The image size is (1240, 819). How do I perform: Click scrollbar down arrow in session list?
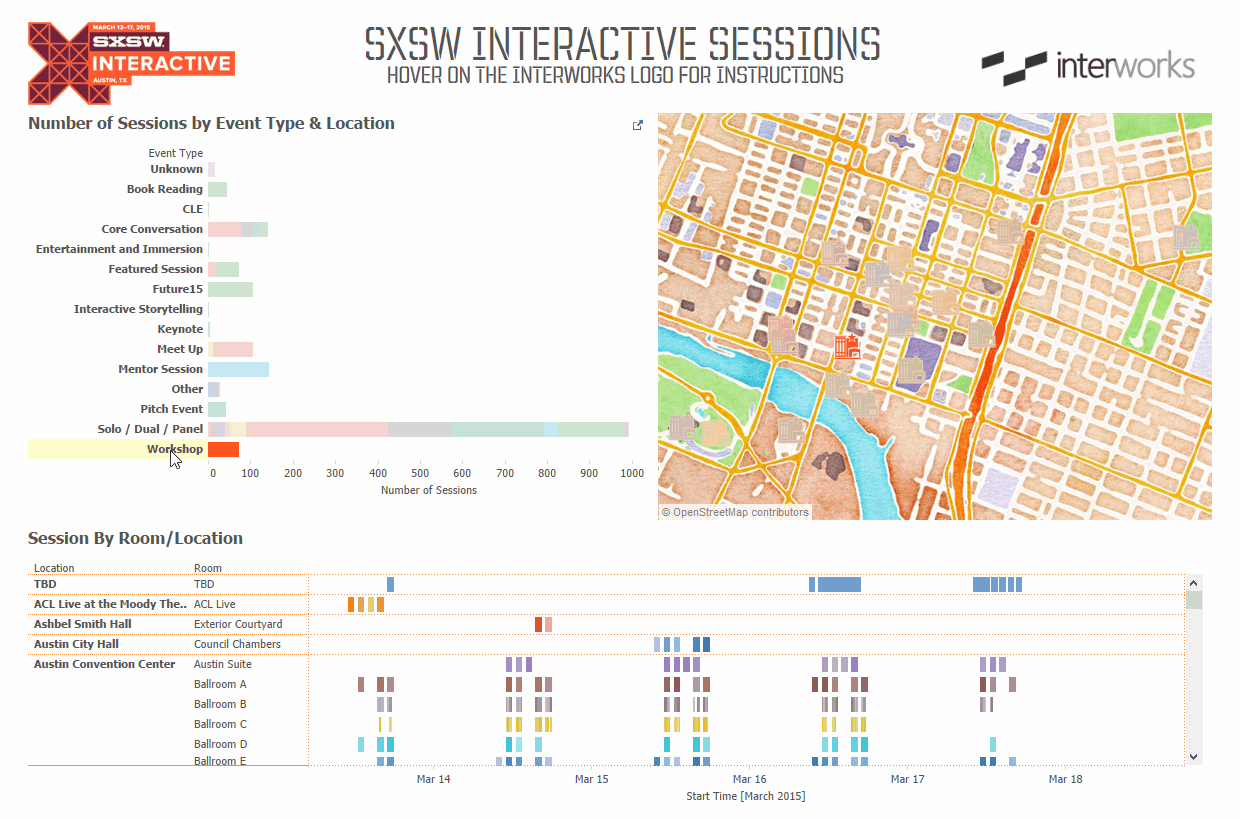(1193, 757)
